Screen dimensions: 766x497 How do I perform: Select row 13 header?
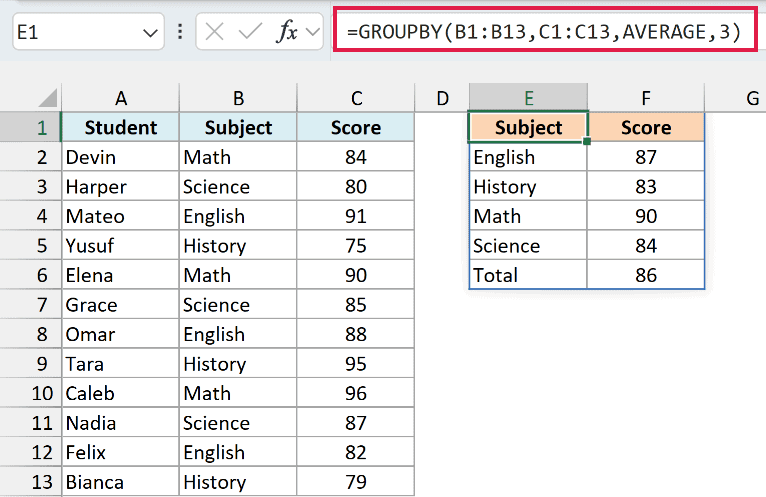(30, 482)
